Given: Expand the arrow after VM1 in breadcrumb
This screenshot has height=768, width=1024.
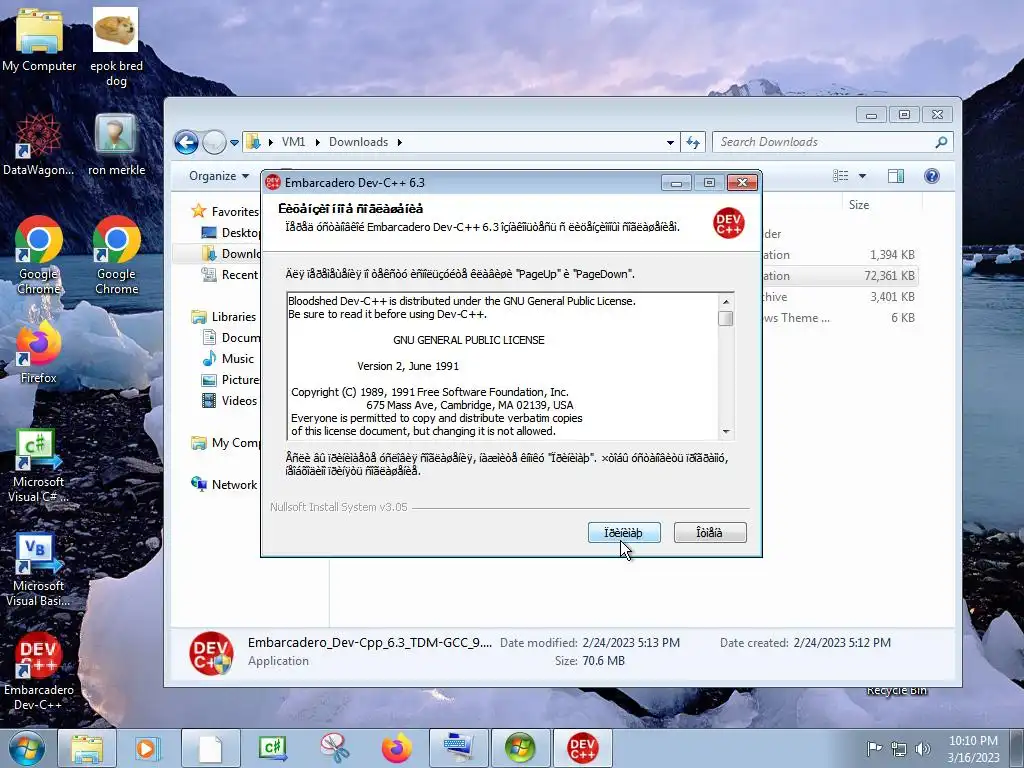Looking at the screenshot, I should coord(317,142).
